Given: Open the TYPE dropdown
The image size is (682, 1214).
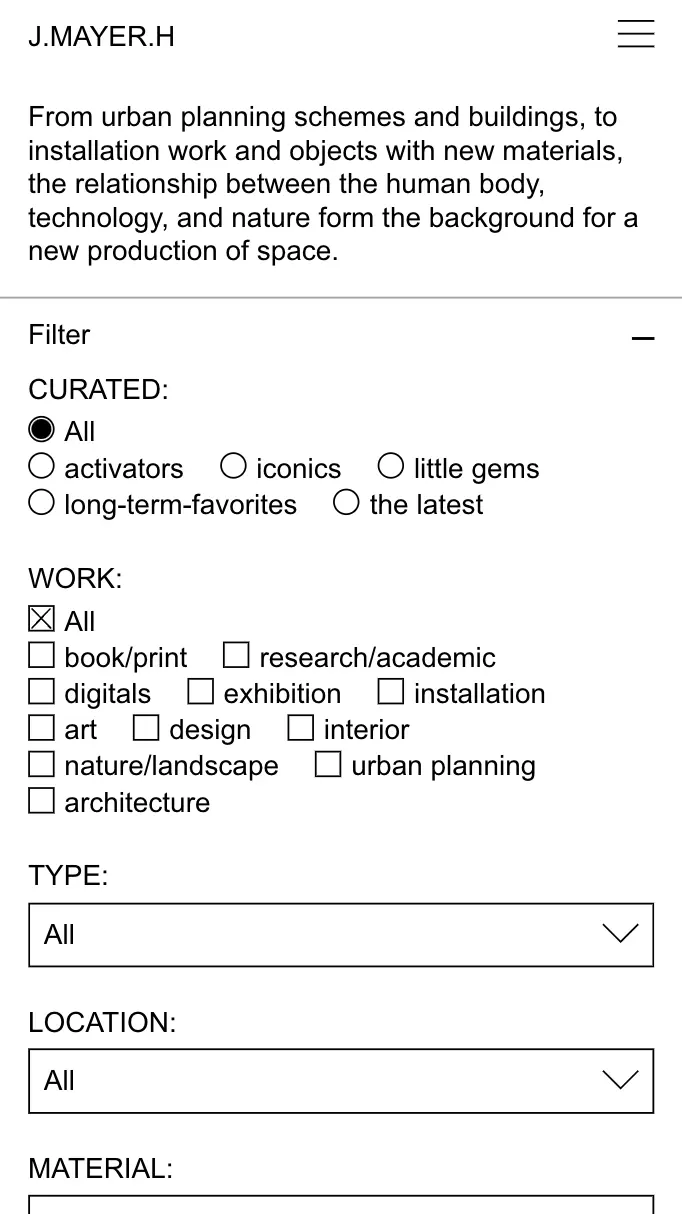Looking at the screenshot, I should click(341, 935).
